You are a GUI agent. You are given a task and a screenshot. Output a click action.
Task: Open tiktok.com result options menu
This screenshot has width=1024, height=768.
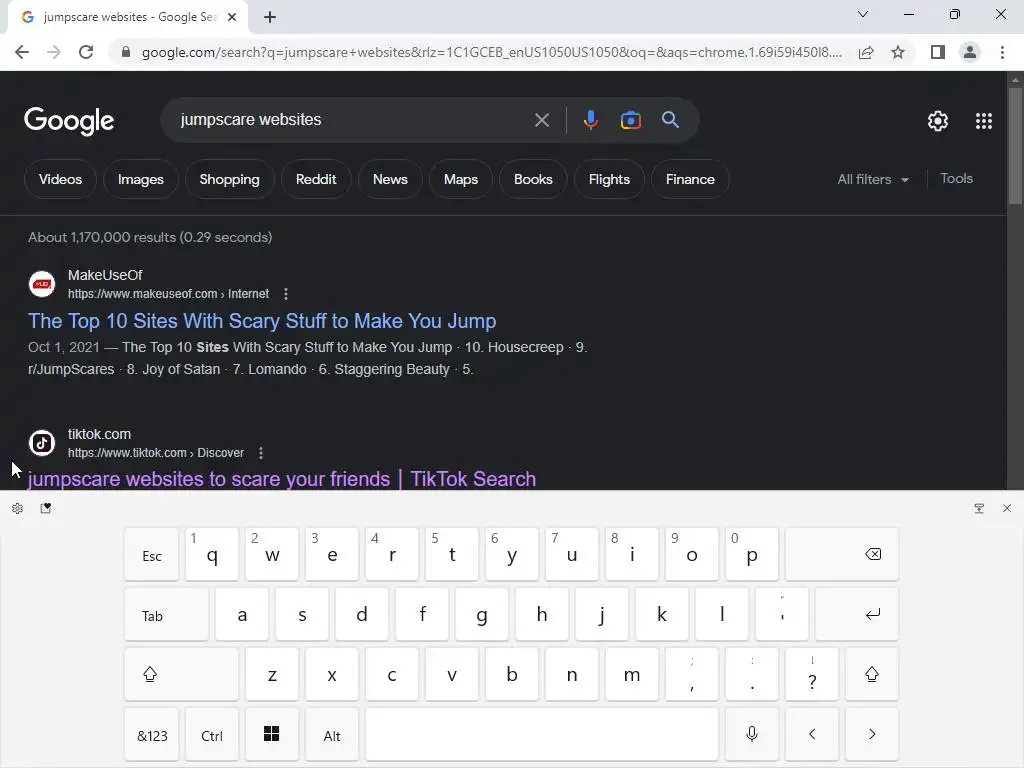pos(261,453)
